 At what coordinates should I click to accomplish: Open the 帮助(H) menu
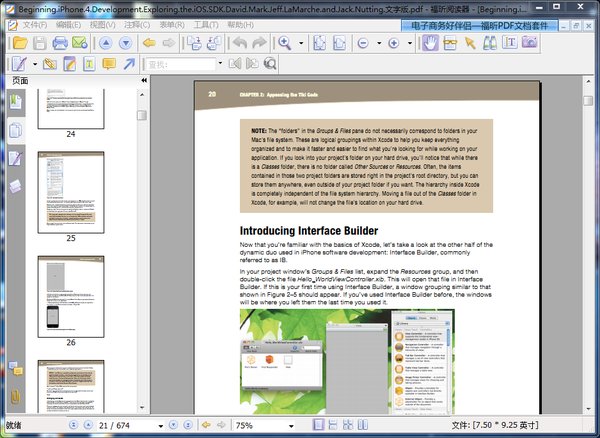(240, 25)
